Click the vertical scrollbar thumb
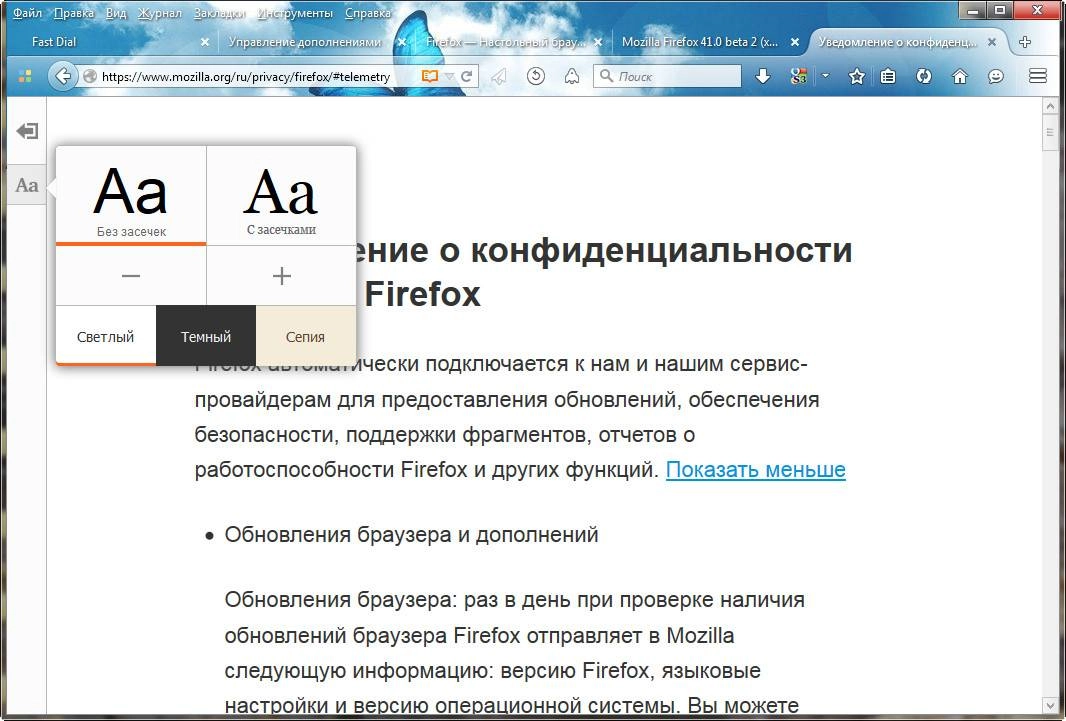This screenshot has width=1066, height=721. [1049, 133]
